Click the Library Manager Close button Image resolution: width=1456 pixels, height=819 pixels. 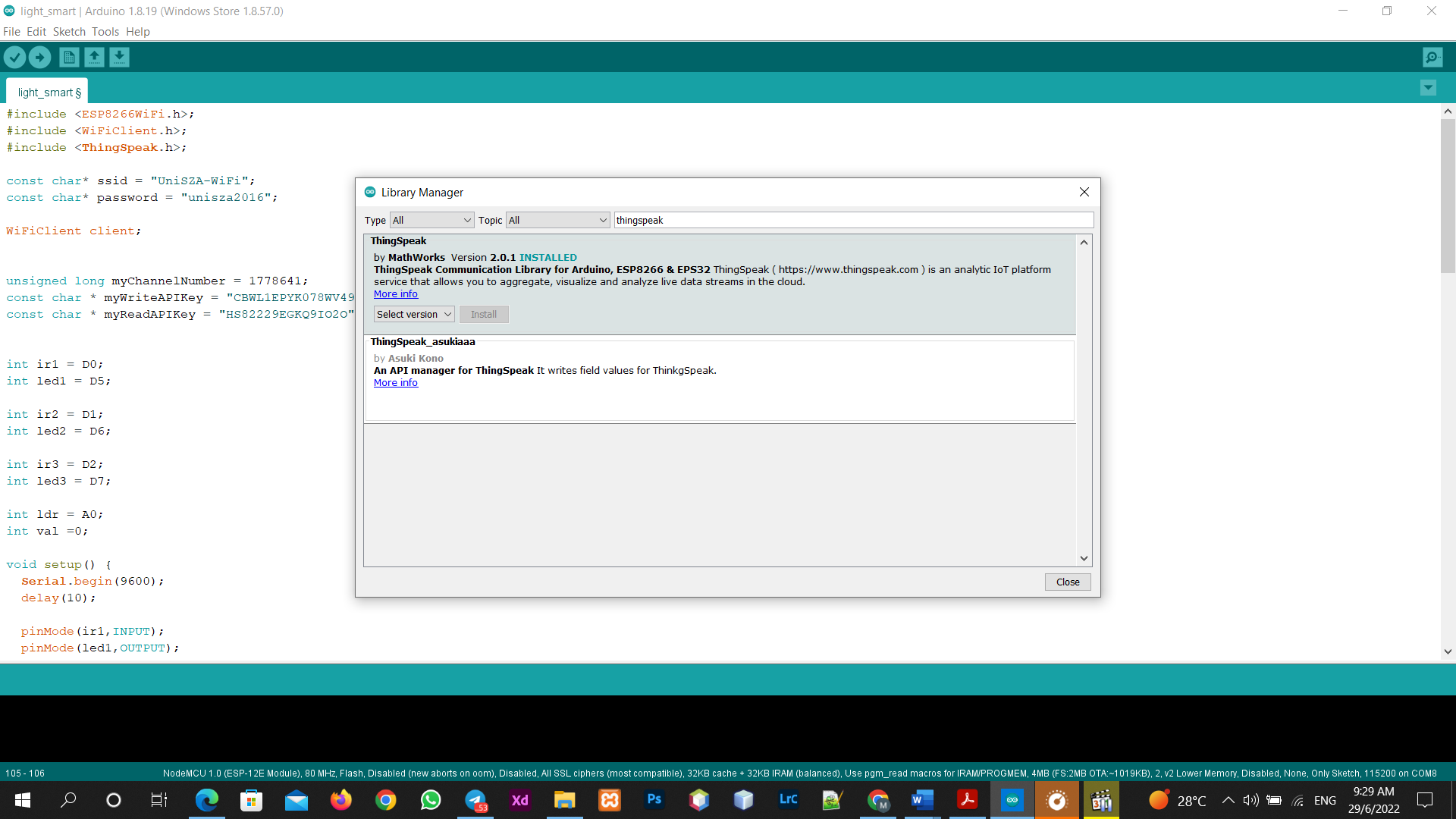(x=1067, y=582)
